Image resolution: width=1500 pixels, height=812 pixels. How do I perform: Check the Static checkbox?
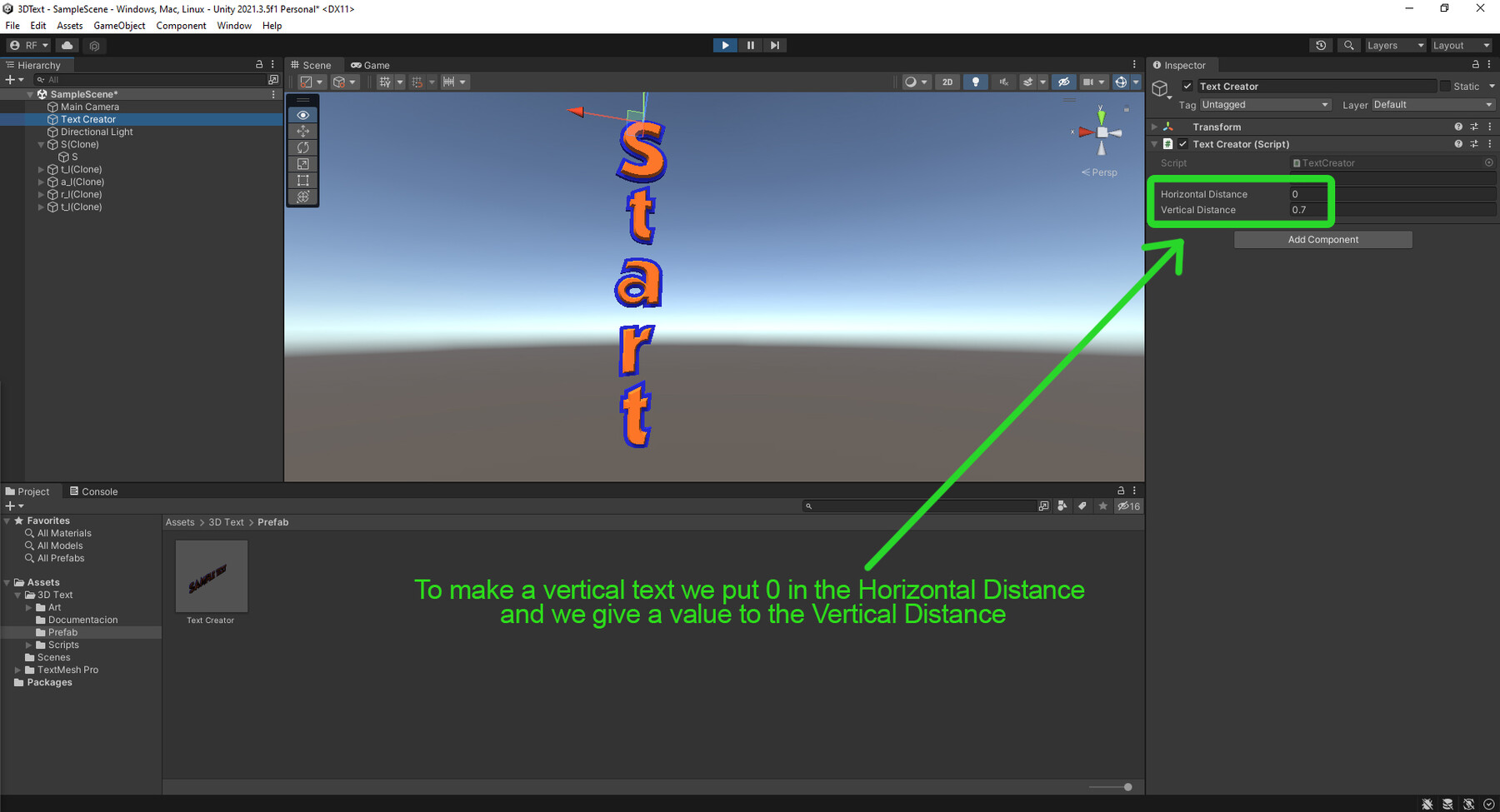[x=1445, y=86]
